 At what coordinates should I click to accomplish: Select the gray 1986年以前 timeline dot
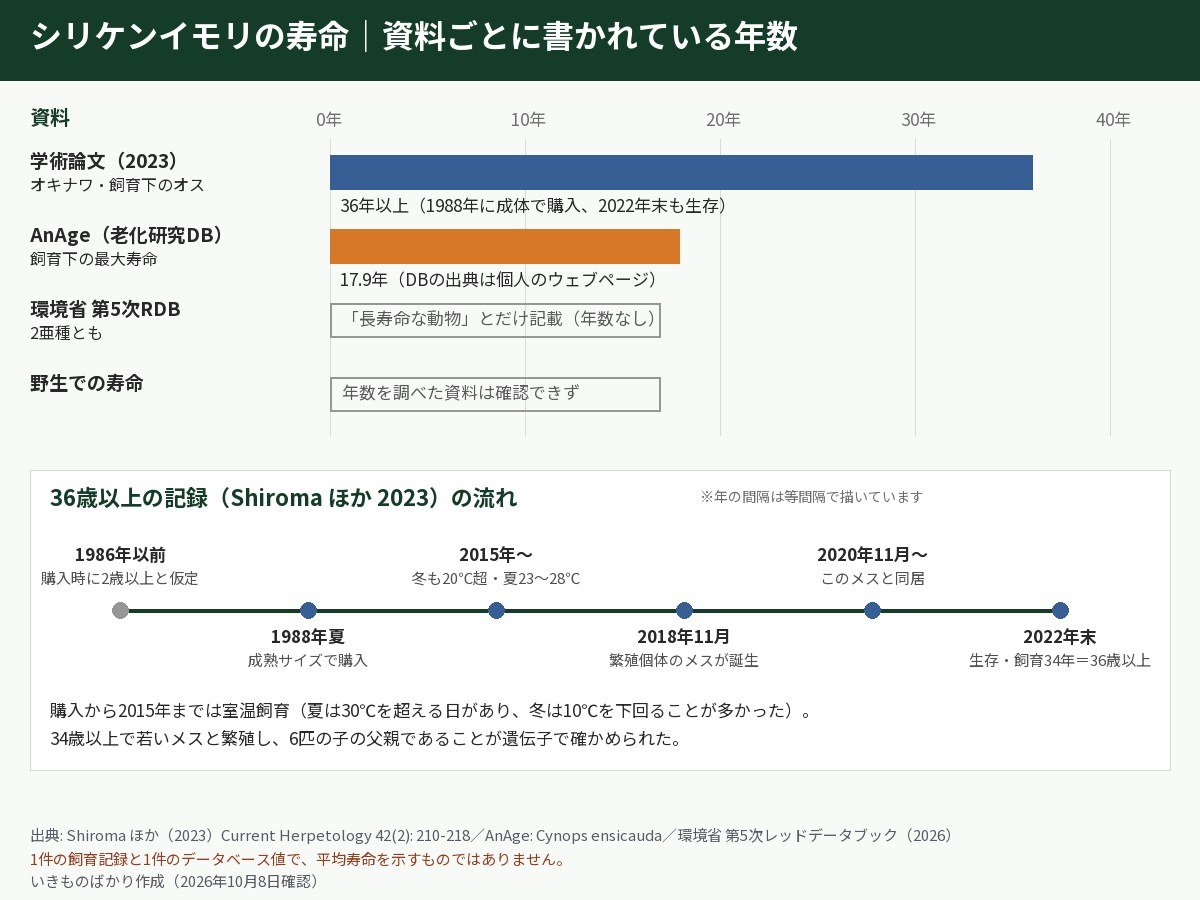click(x=120, y=610)
